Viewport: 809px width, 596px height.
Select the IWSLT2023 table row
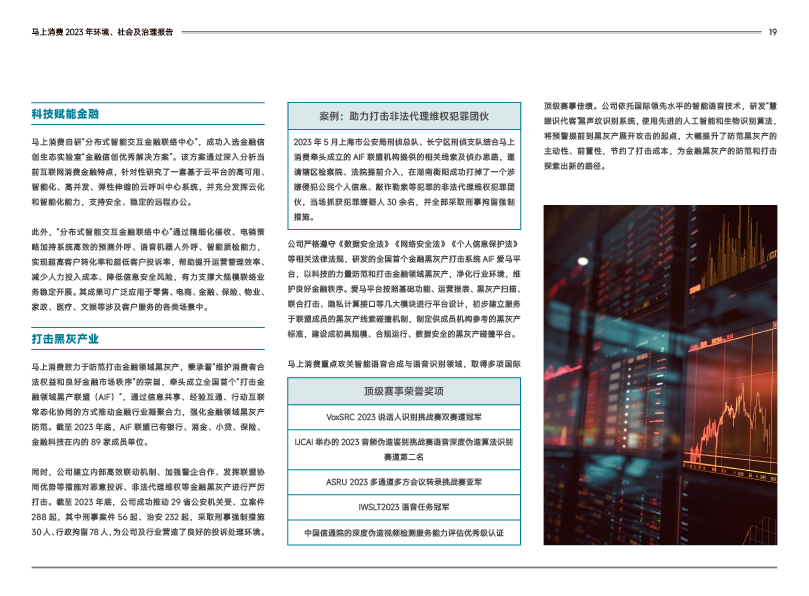coord(403,507)
